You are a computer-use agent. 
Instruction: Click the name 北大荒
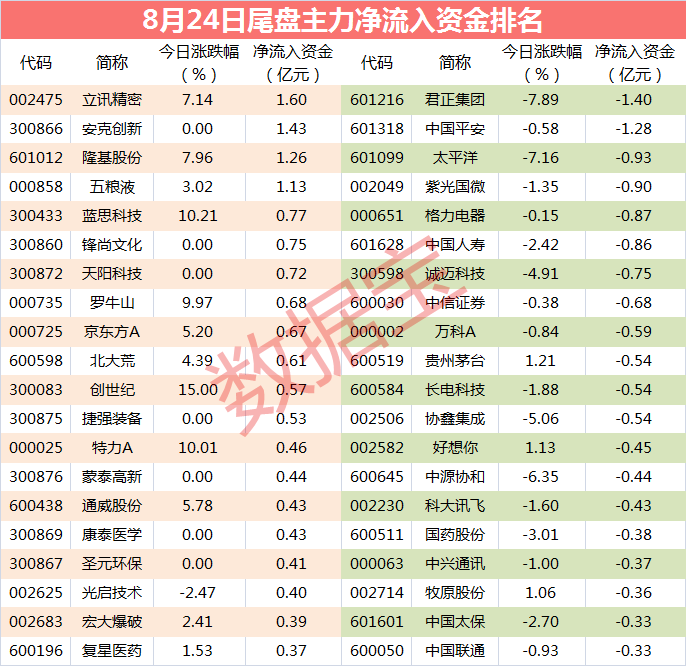[112, 361]
